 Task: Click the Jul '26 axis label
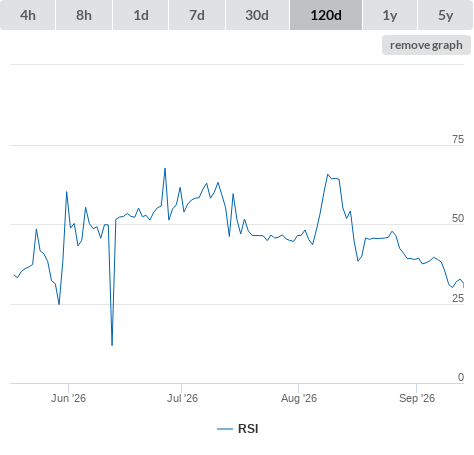182,398
